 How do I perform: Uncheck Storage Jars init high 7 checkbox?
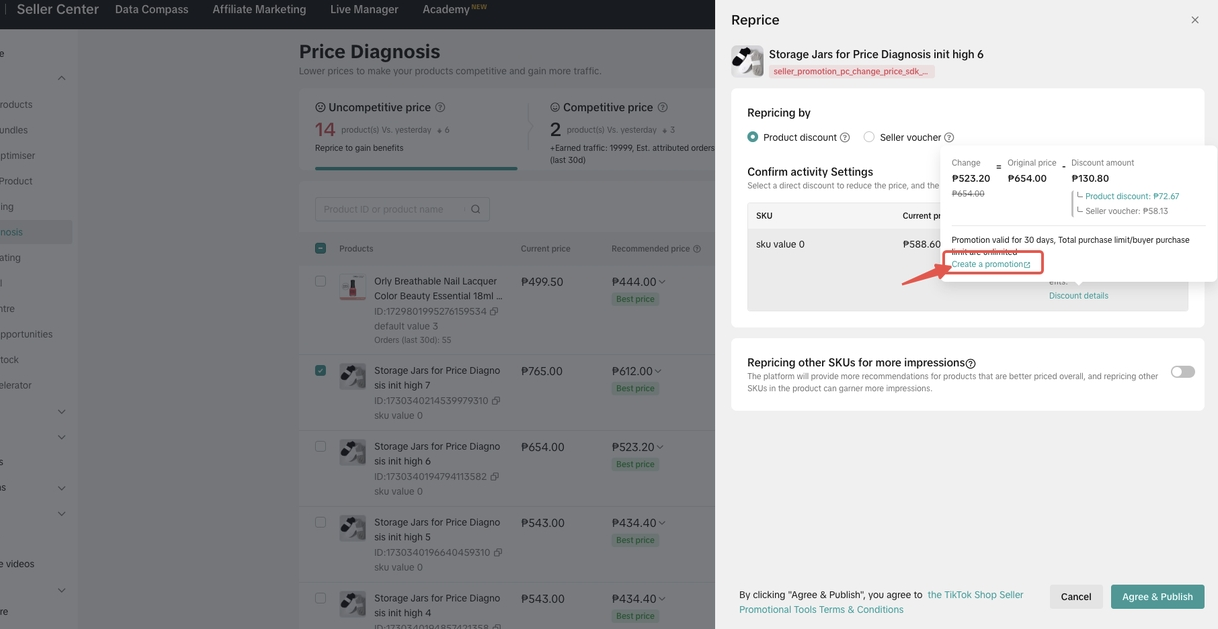click(320, 370)
